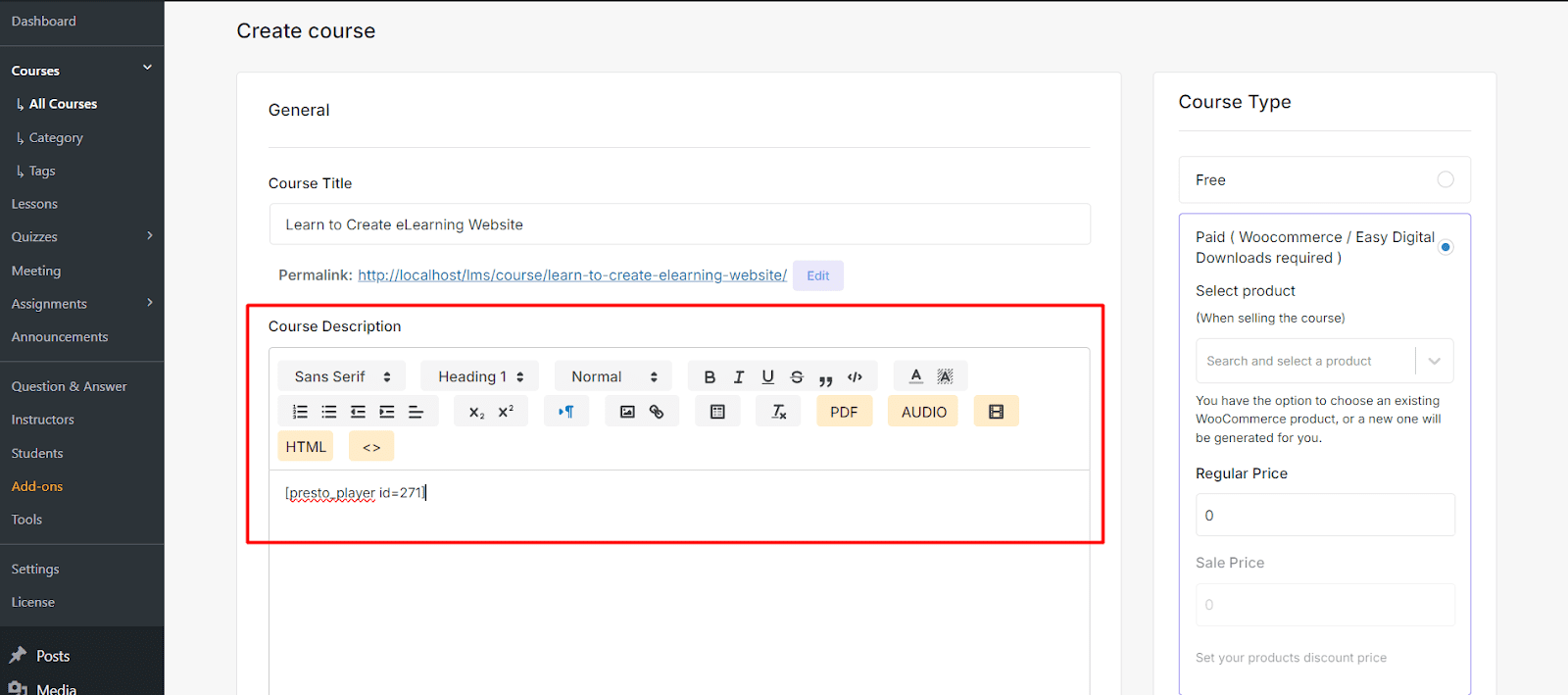The width and height of the screenshot is (1568, 695).
Task: Open the Heading 1 style dropdown
Action: click(x=480, y=376)
